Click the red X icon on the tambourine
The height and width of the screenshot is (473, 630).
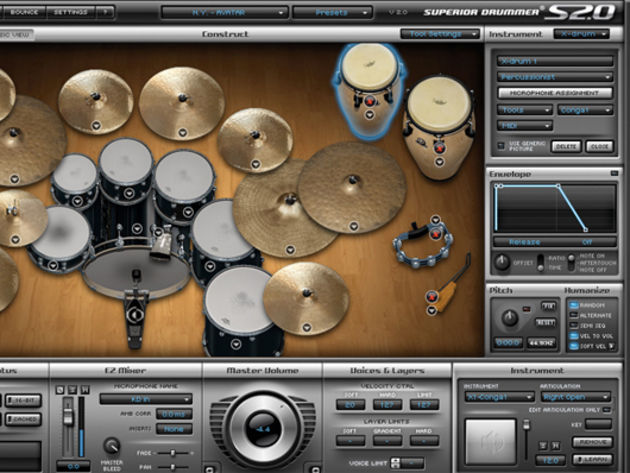[435, 233]
